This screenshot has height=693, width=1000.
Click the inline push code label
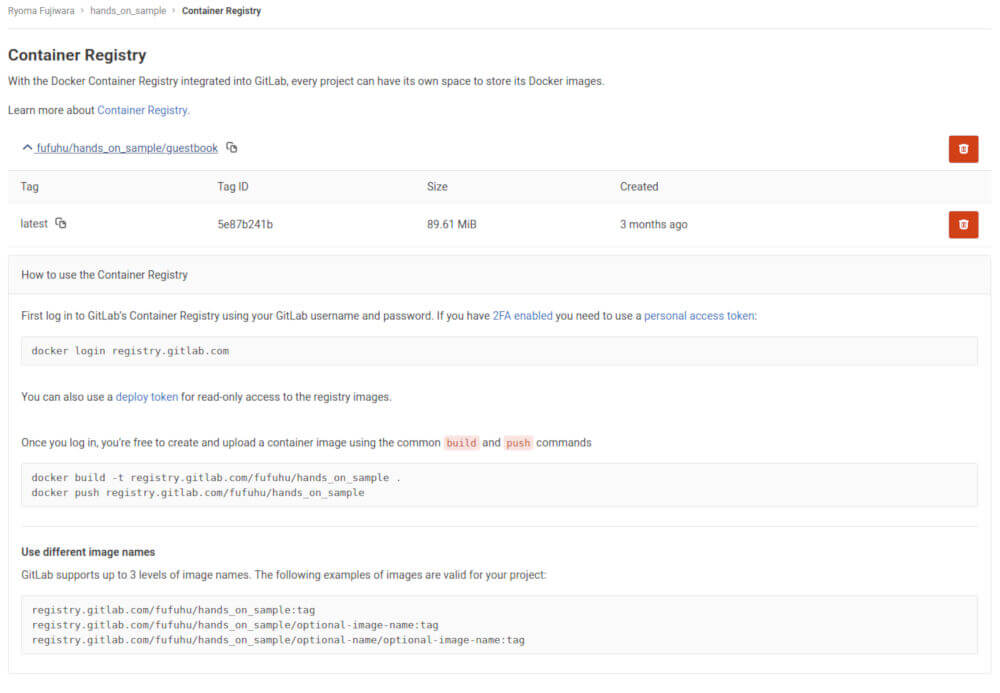518,442
